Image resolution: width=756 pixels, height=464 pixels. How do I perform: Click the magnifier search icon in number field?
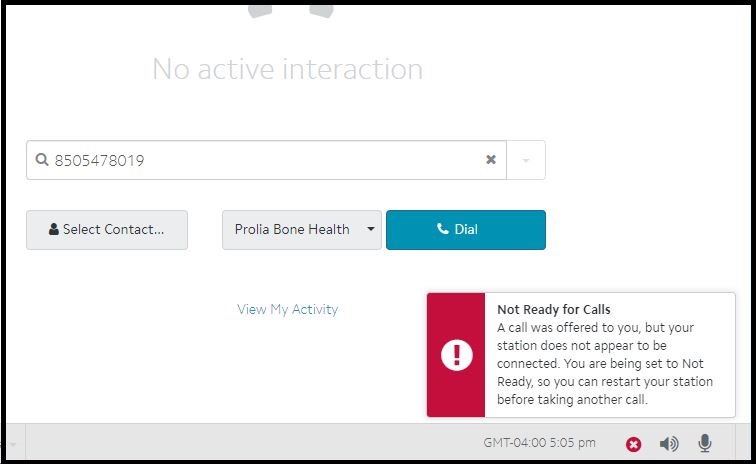pyautogui.click(x=42, y=160)
